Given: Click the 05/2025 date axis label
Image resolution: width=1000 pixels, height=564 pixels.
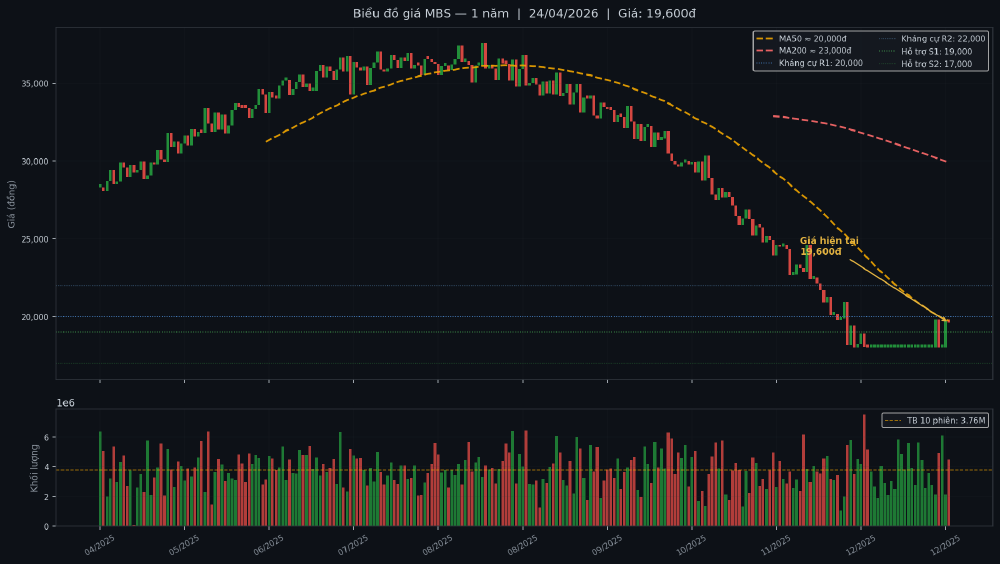Looking at the screenshot, I should pos(184,544).
